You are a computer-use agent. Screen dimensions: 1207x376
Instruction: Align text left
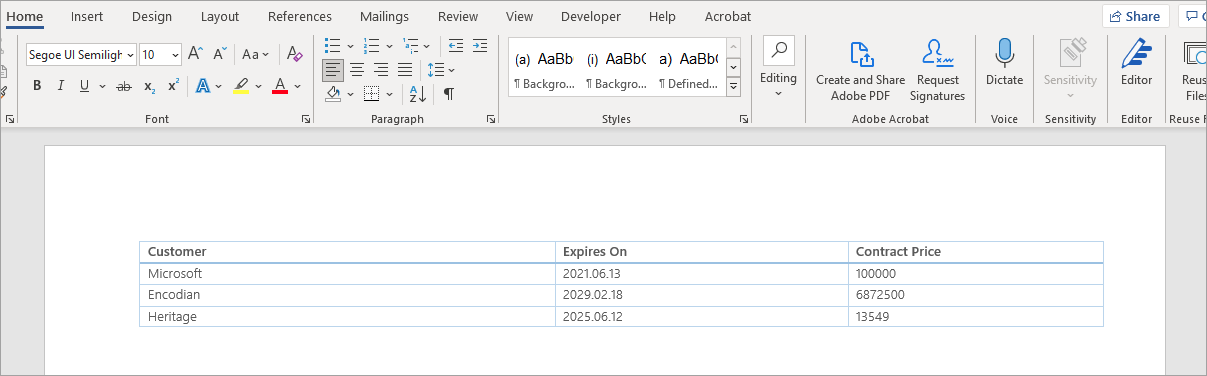click(332, 69)
